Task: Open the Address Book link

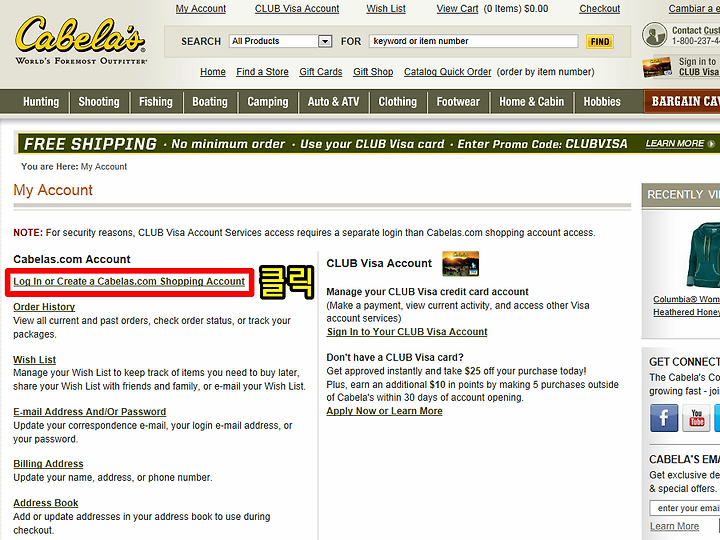Action: point(45,503)
